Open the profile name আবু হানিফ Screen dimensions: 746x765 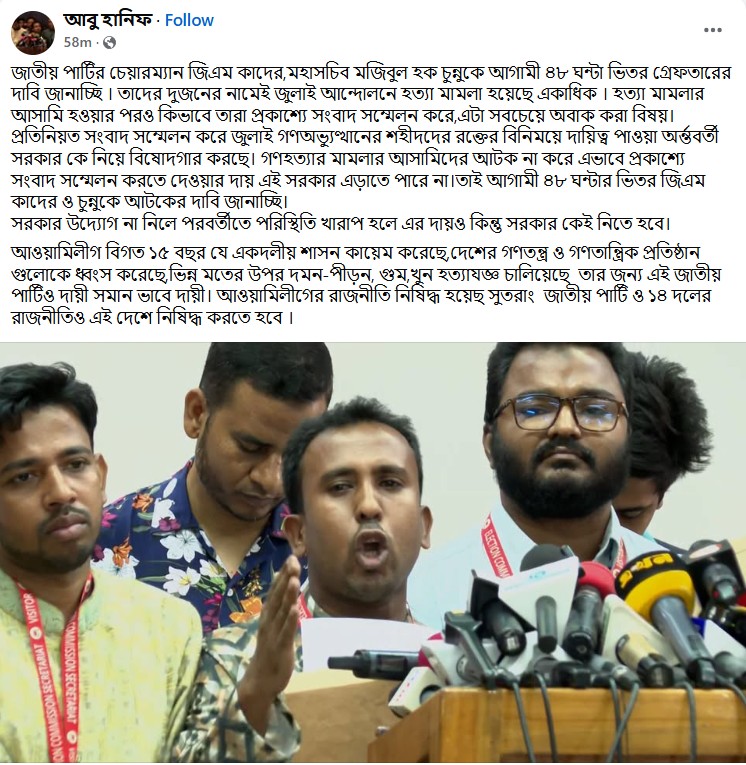tap(107, 20)
